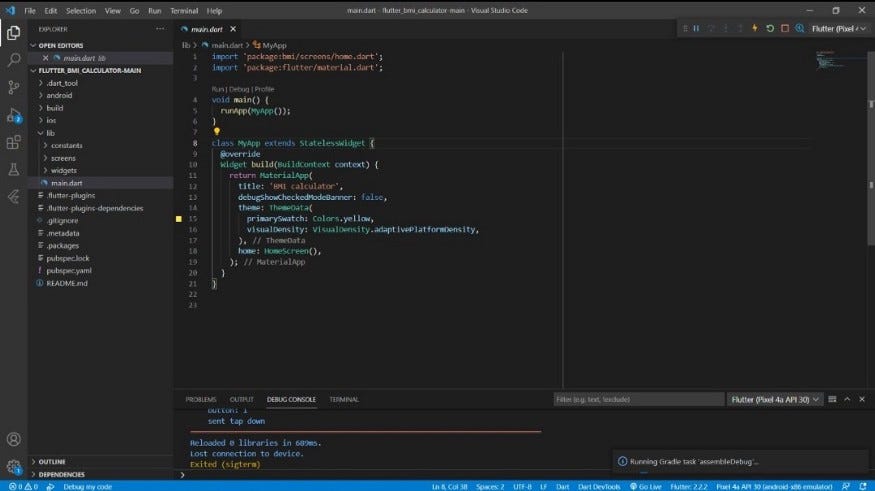Viewport: 875px width, 491px height.
Task: Open pubspec.yaml in the explorer
Action: (69, 271)
